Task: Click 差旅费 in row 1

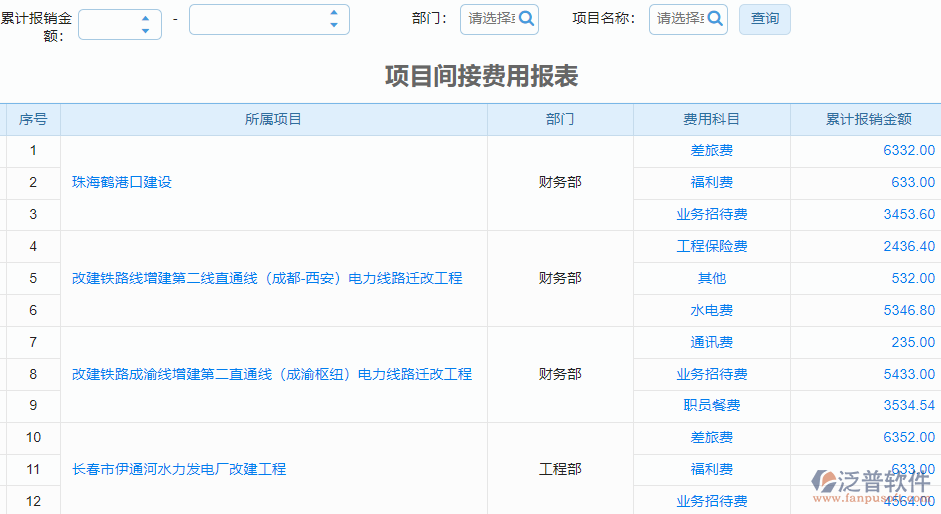Action: pos(712,151)
